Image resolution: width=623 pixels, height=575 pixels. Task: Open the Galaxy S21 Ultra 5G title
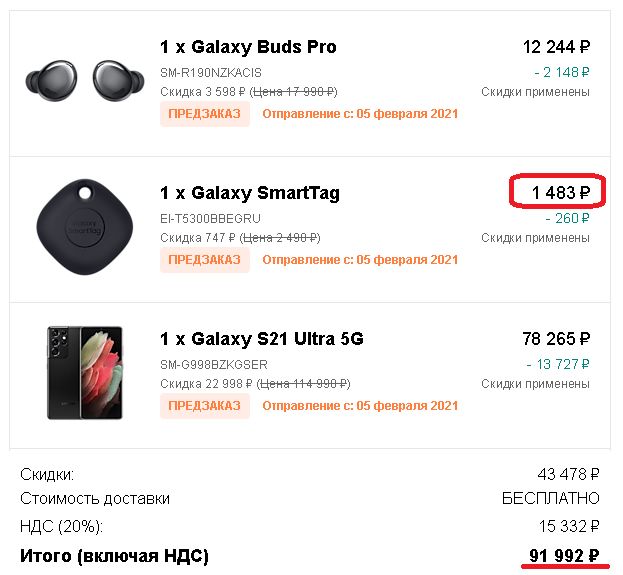(262, 339)
